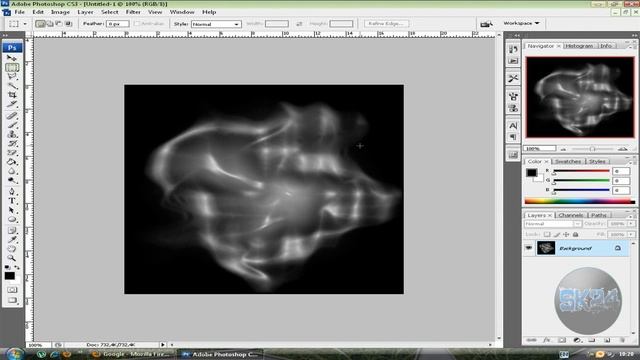Hide the Background layer eye icon
The height and width of the screenshot is (360, 640).
click(529, 248)
